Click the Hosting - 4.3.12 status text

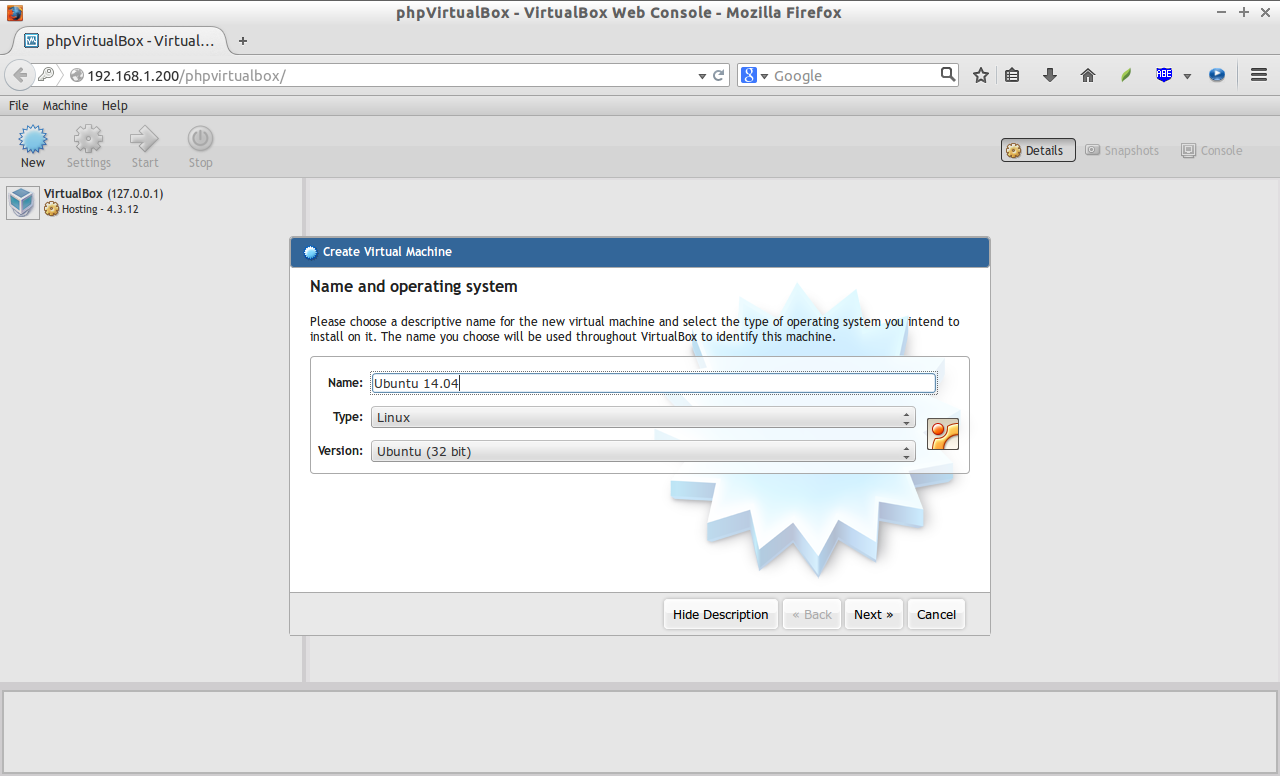pos(100,209)
